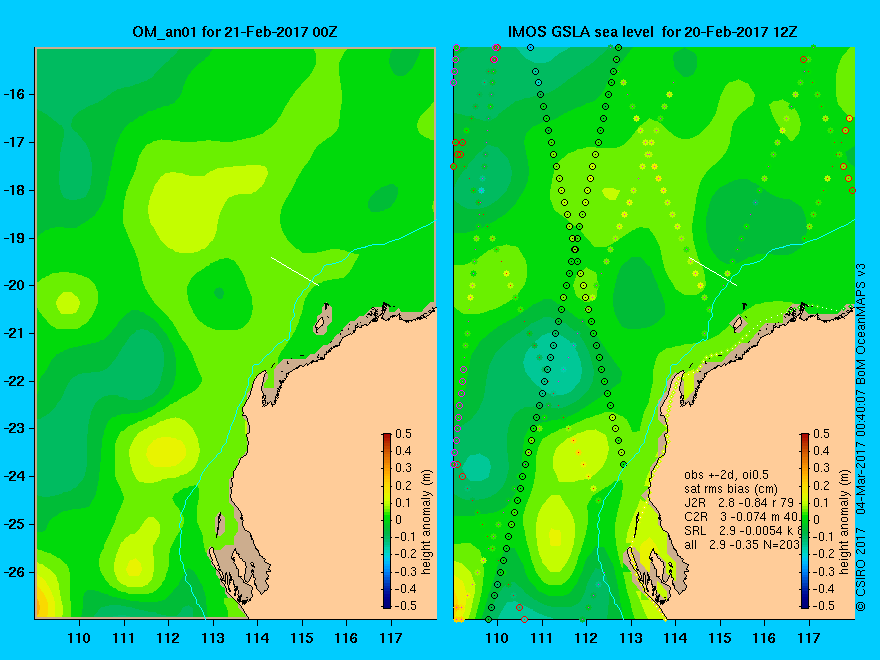Image resolution: width=880 pixels, height=660 pixels.
Task: Click the white transect line on the IMOS GSLA map
Action: coord(713,272)
